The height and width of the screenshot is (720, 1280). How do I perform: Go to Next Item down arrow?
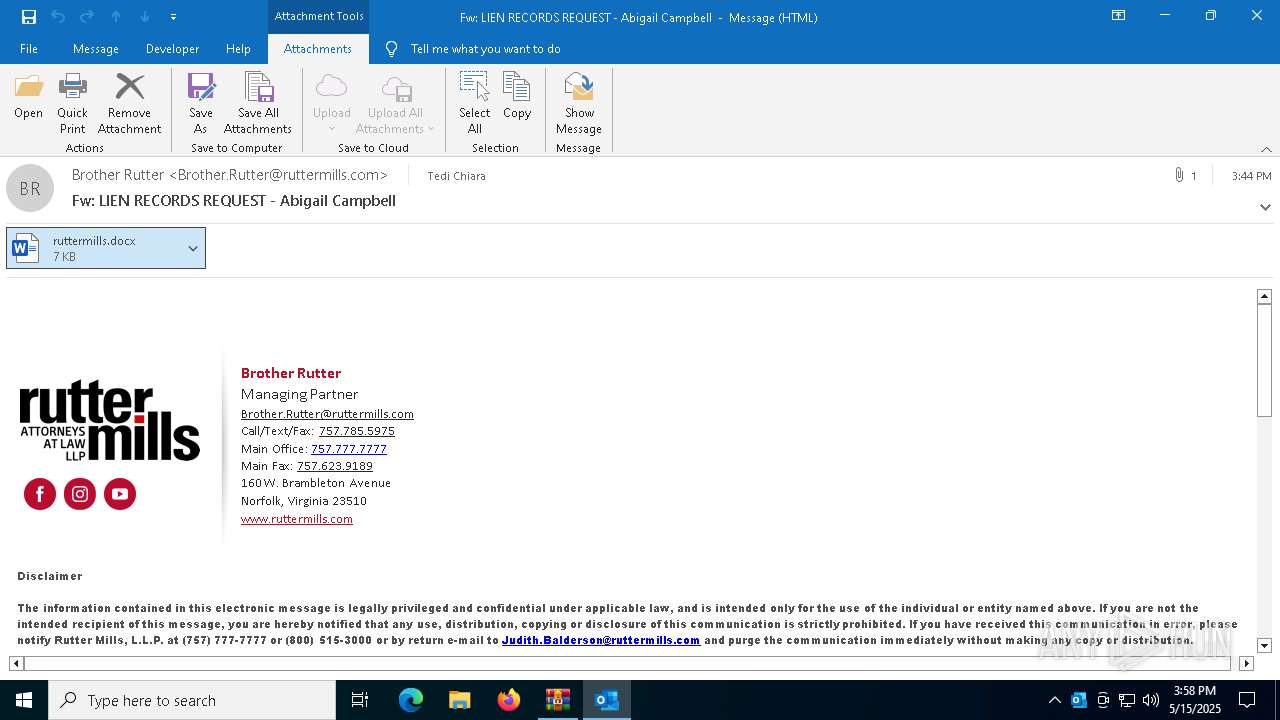tap(145, 17)
